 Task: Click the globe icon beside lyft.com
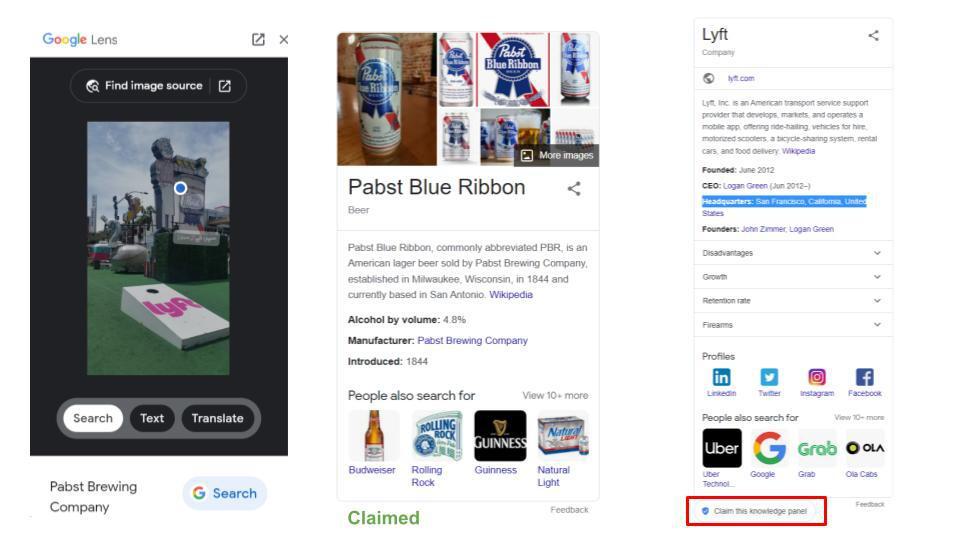[x=709, y=77]
